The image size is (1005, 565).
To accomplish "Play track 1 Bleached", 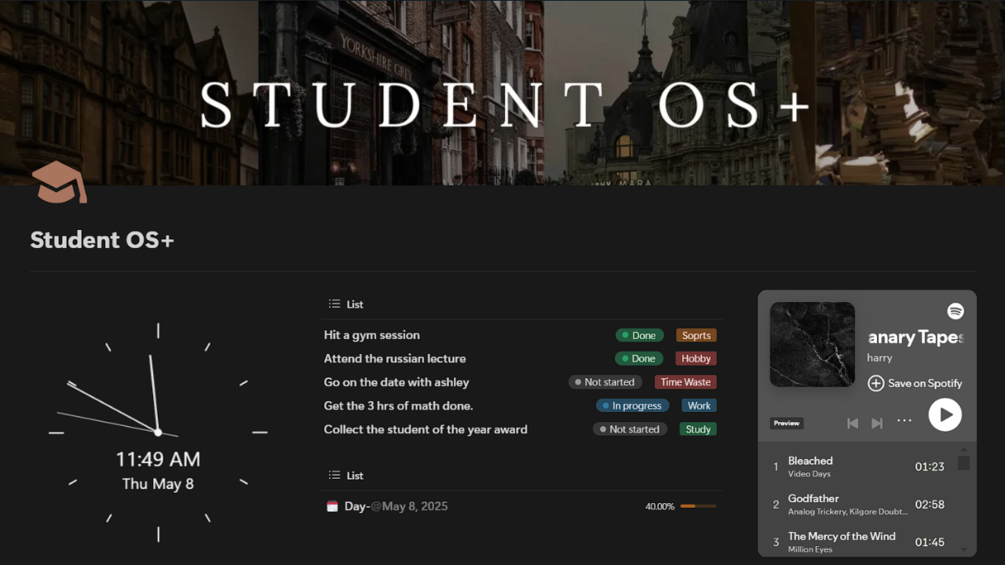I will coord(810,461).
